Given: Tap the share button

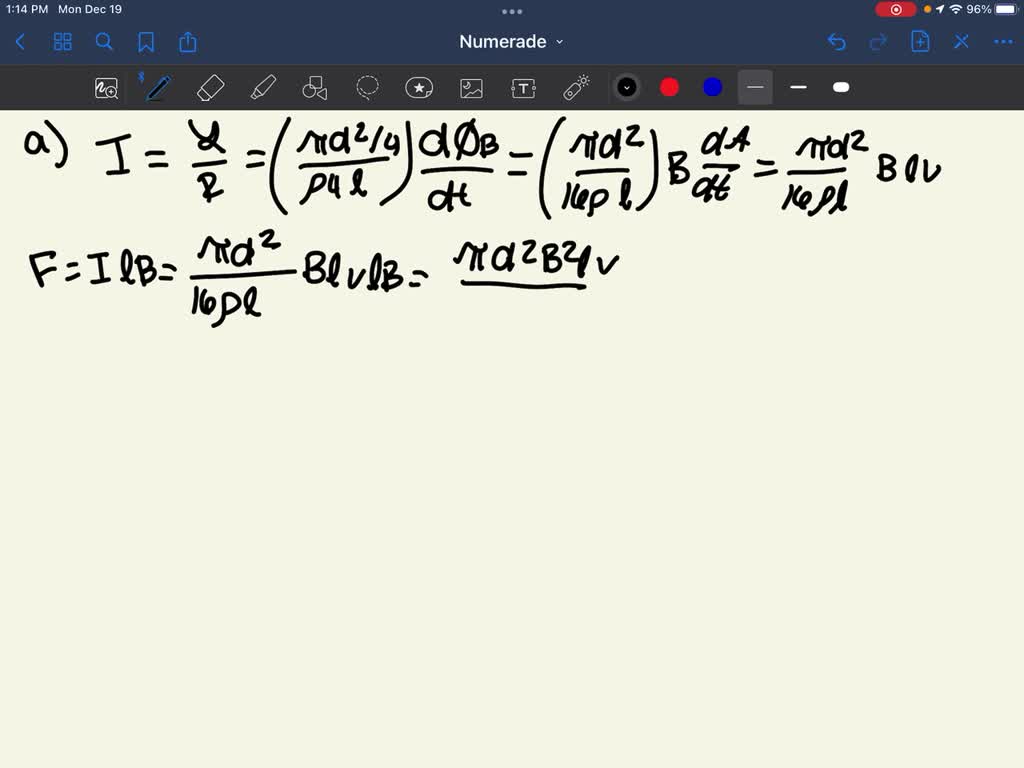Looking at the screenshot, I should (188, 42).
